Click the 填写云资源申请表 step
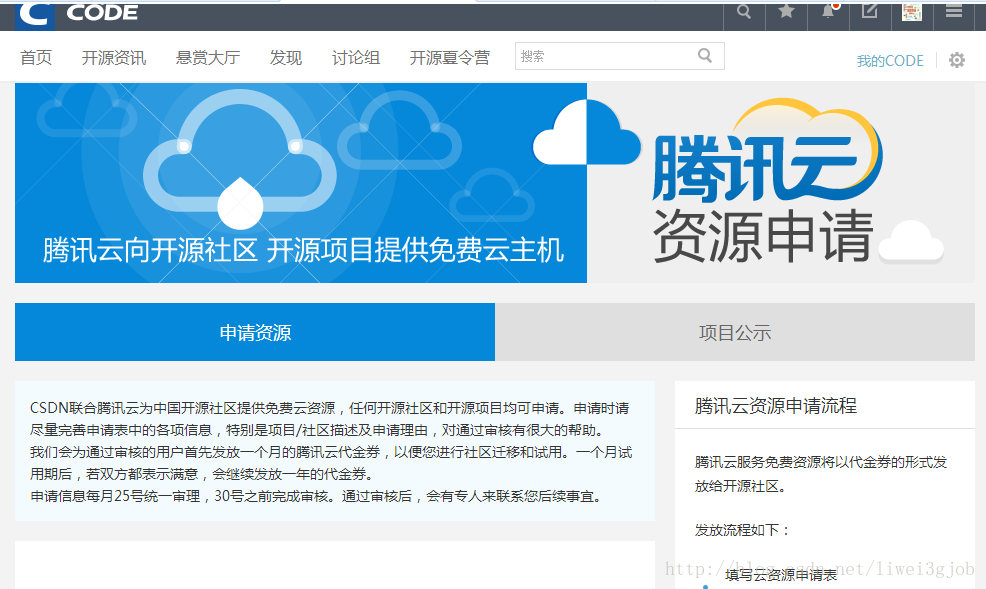986x589 pixels. 780,575
